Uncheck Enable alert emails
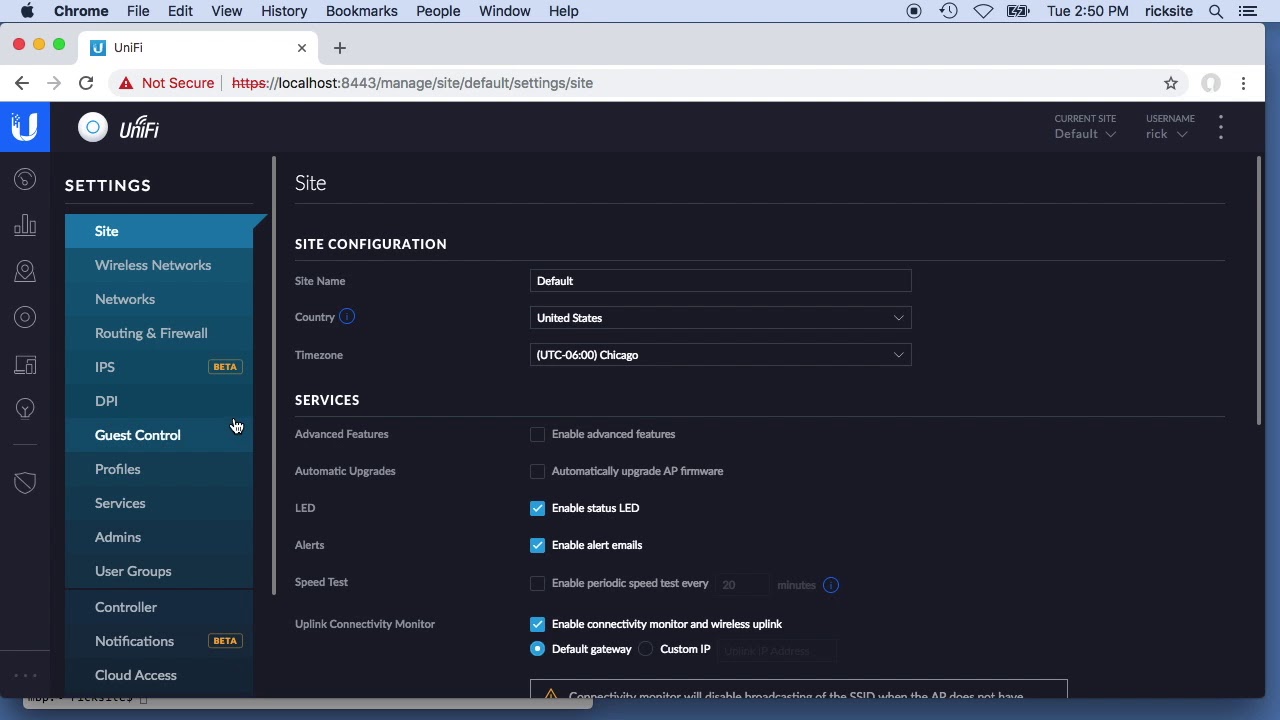 [538, 545]
